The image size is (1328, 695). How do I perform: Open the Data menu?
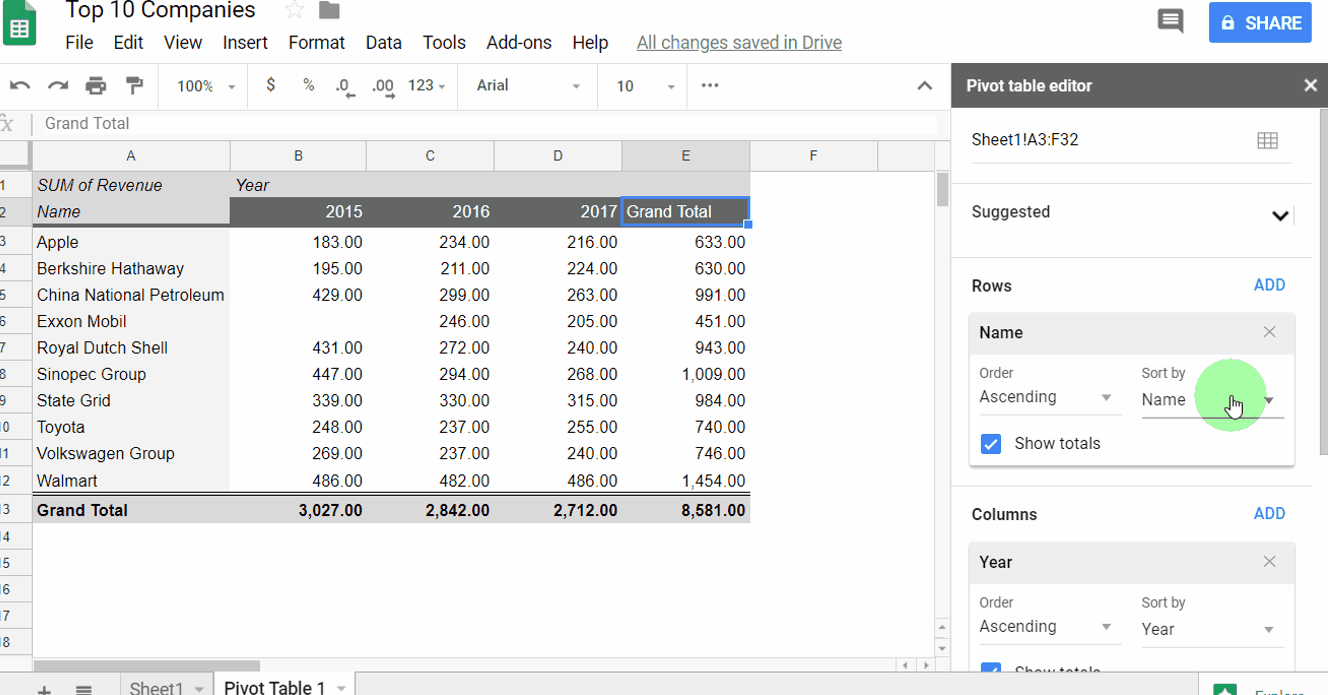(383, 43)
